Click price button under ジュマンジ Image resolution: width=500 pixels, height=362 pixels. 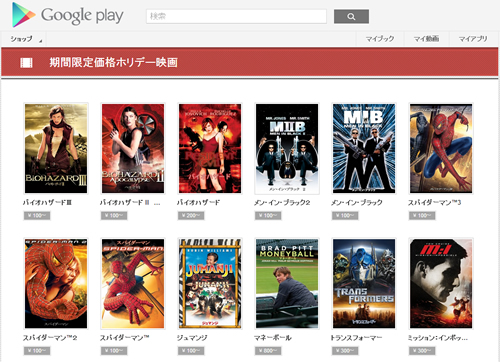coord(191,351)
